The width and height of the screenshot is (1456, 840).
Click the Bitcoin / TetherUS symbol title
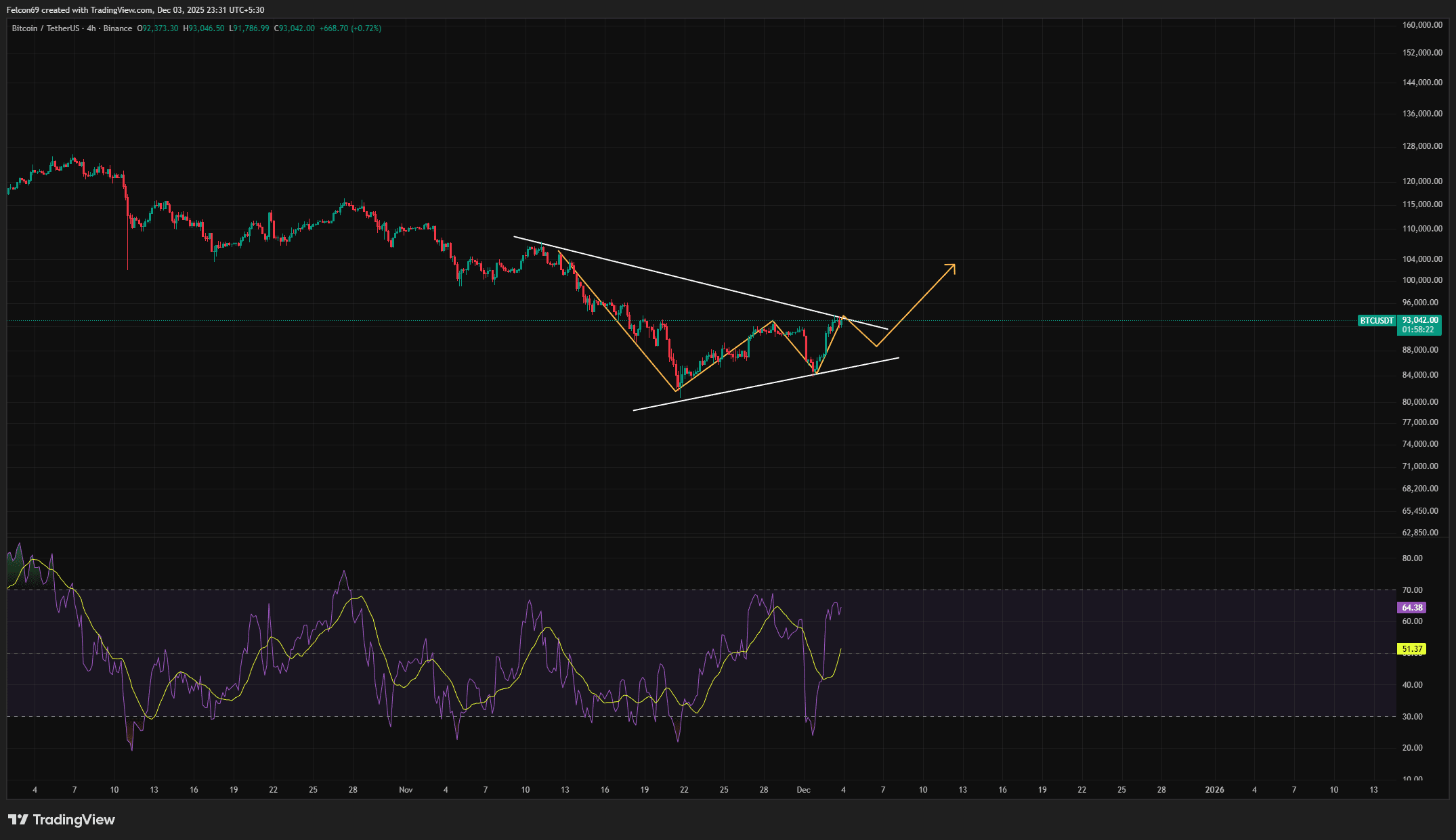pyautogui.click(x=45, y=28)
